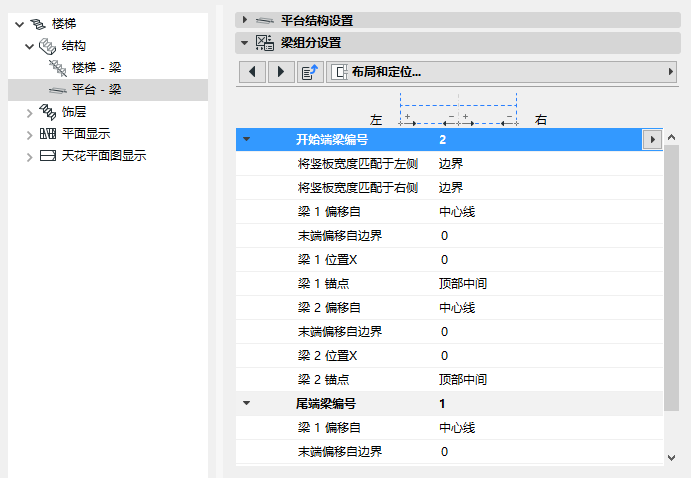Image resolution: width=691 pixels, height=478 pixels.
Task: Collapse the 尾端梁编号 group
Action: click(246, 403)
